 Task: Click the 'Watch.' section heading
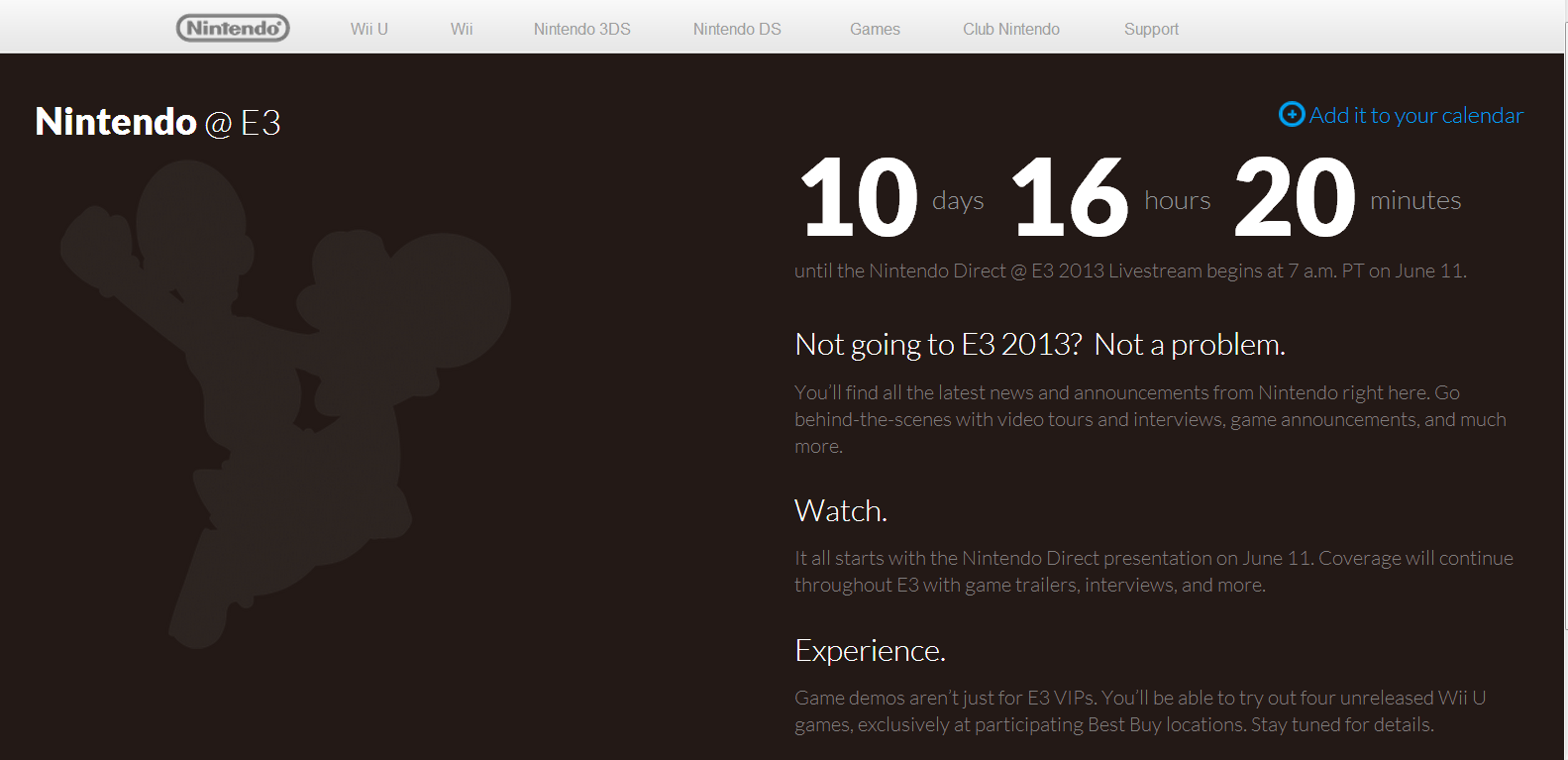point(841,511)
